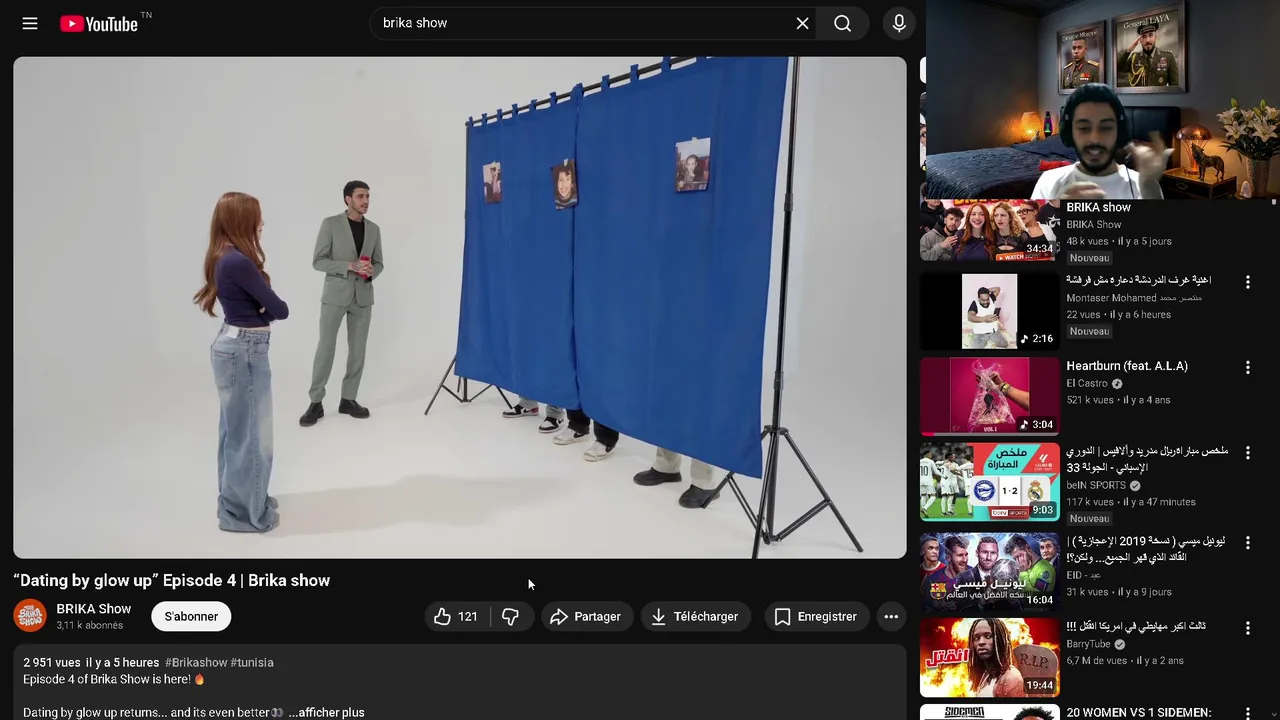This screenshot has height=720, width=1280.
Task: Open BRIKA show 34:34 thumbnail
Action: 989,230
